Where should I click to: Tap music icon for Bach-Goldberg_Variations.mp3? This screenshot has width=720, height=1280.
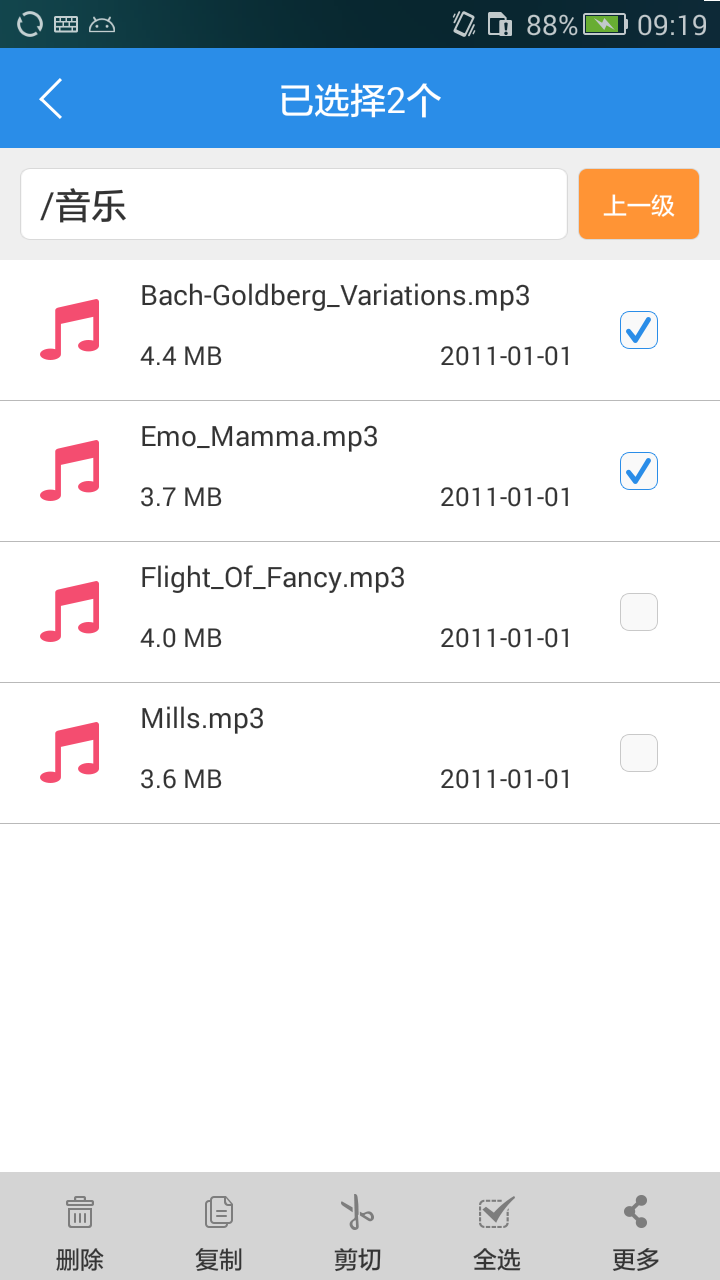70,329
